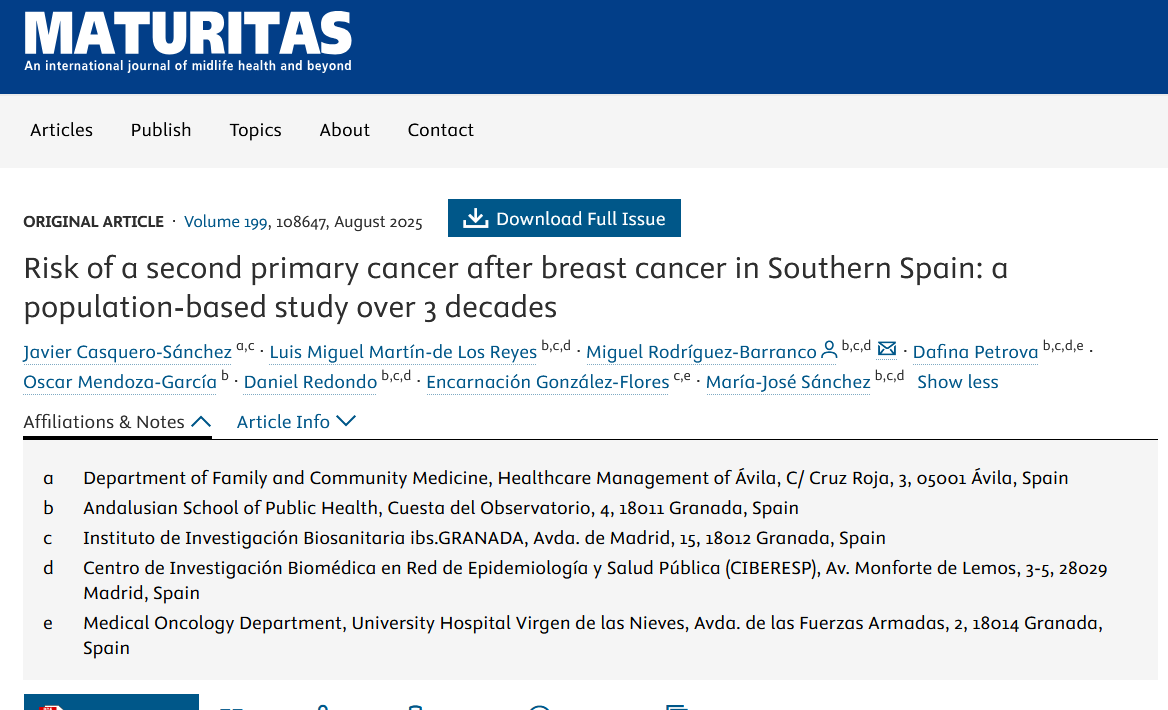1168x710 pixels.
Task: Click author María-José Sánchez
Action: tap(788, 382)
